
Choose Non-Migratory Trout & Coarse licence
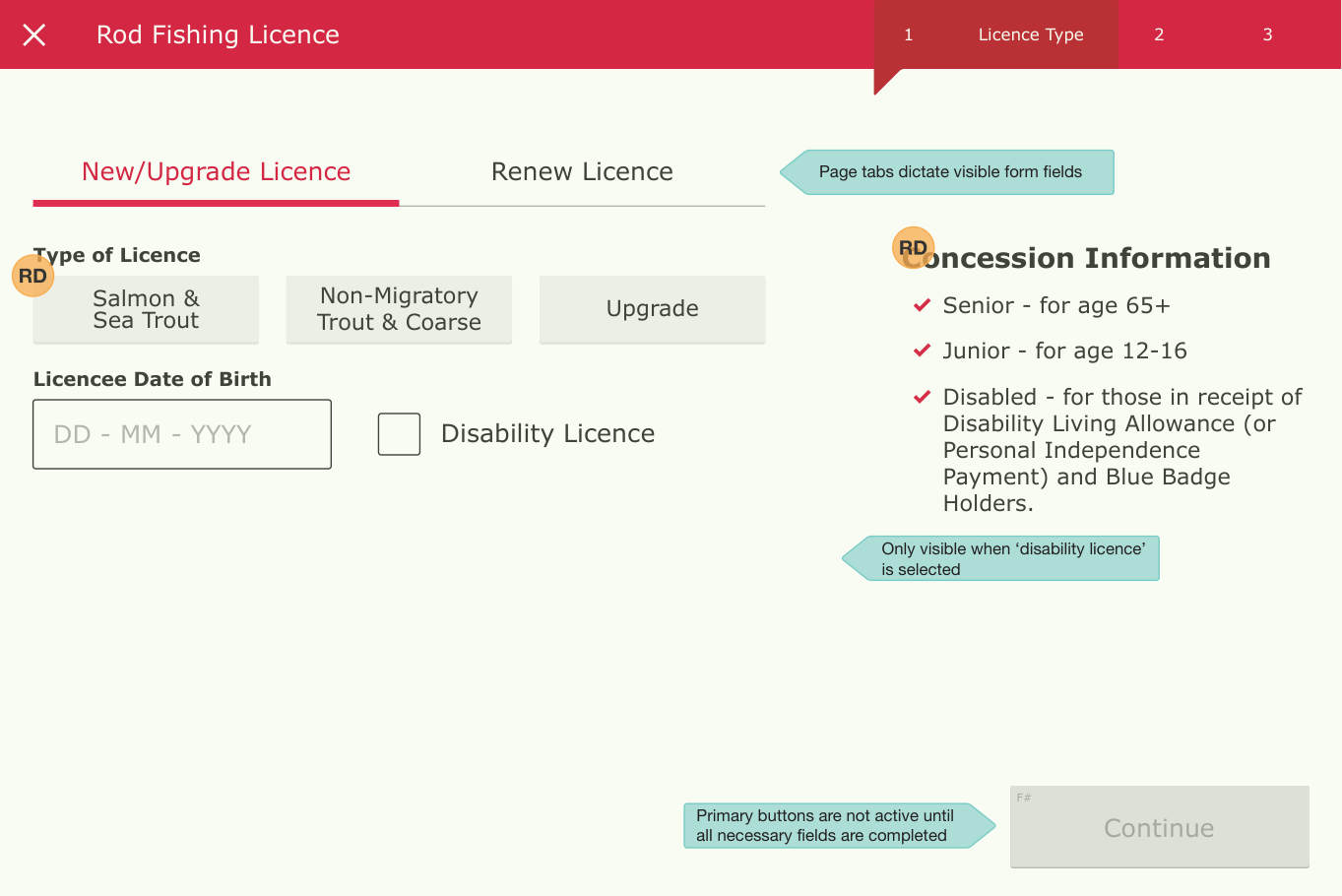click(x=399, y=309)
